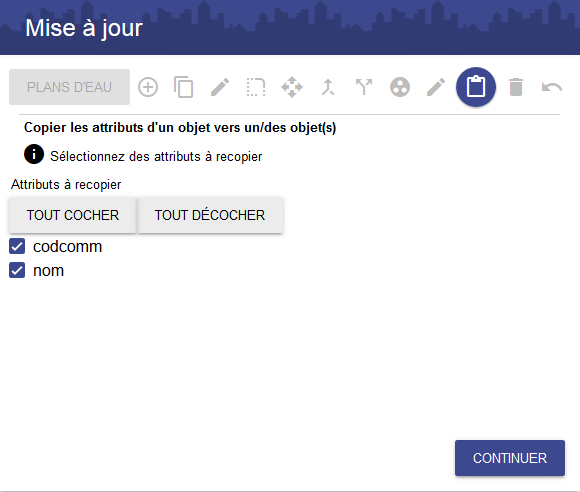Click the merge objects arrow icon
The width and height of the screenshot is (580, 492).
click(x=328, y=87)
